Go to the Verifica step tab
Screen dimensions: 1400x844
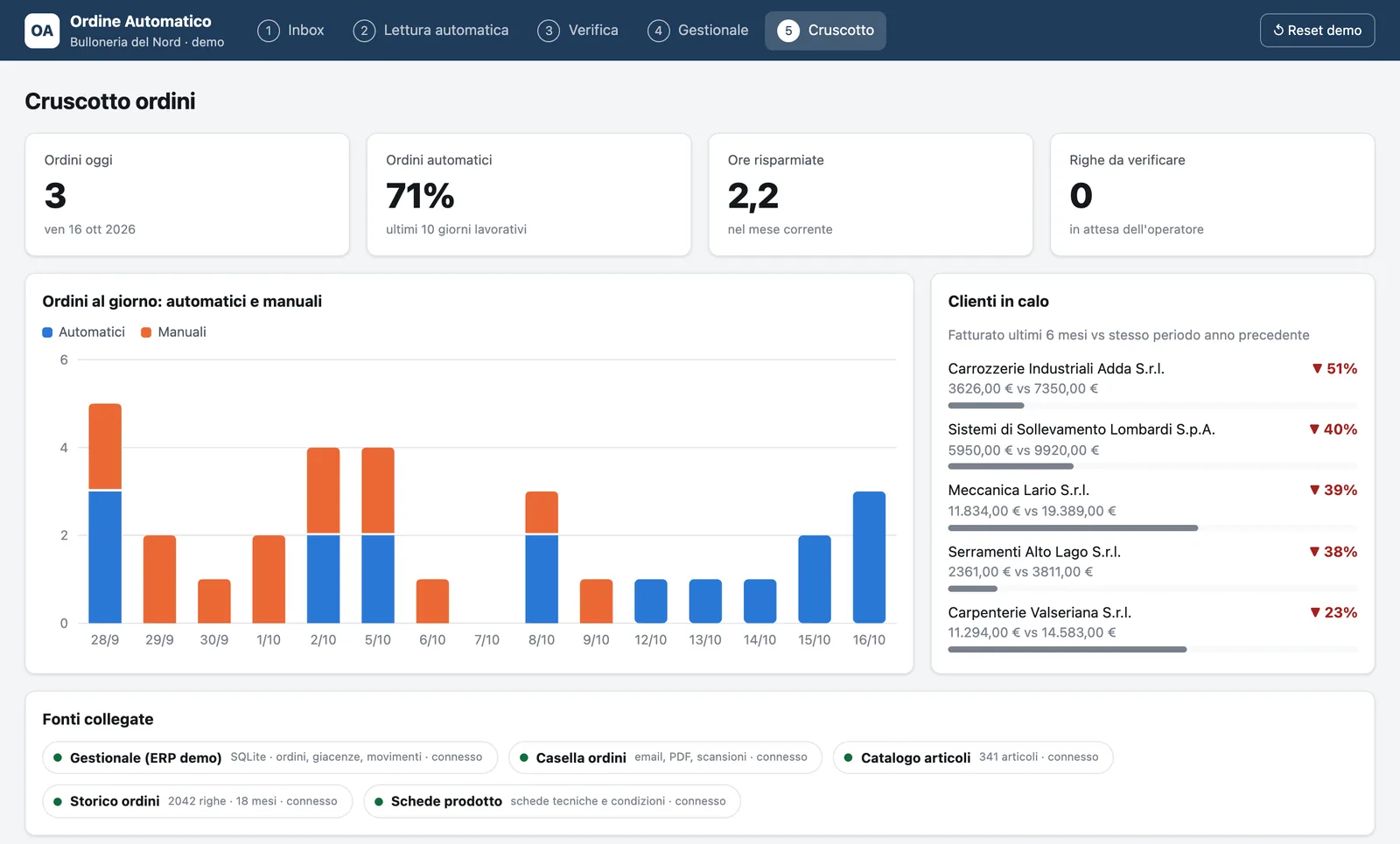coord(577,31)
